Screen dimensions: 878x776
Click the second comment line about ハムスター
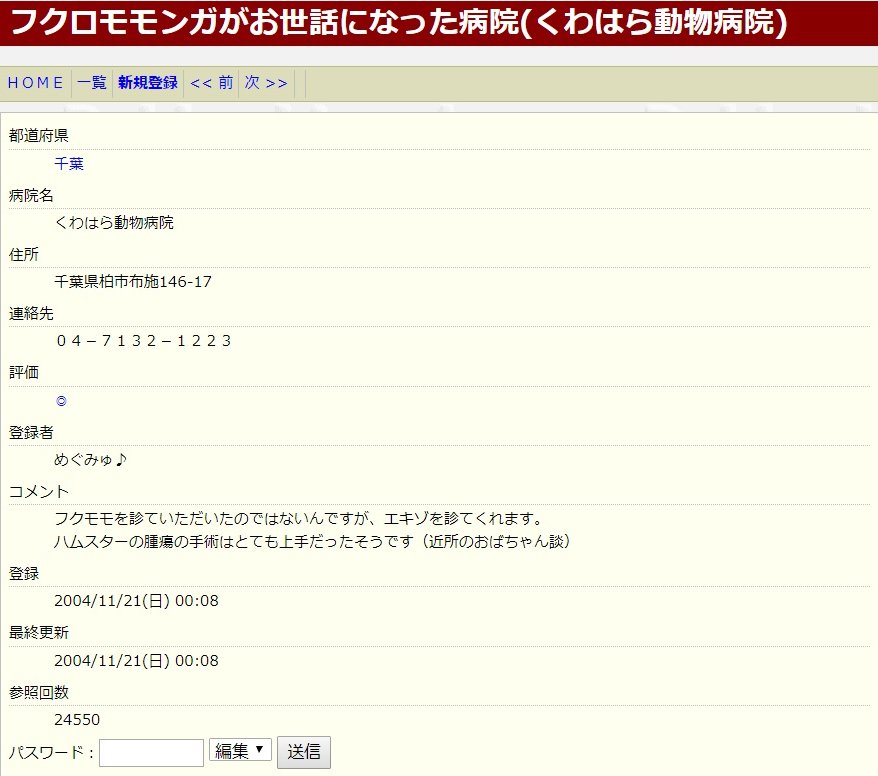coord(312,542)
